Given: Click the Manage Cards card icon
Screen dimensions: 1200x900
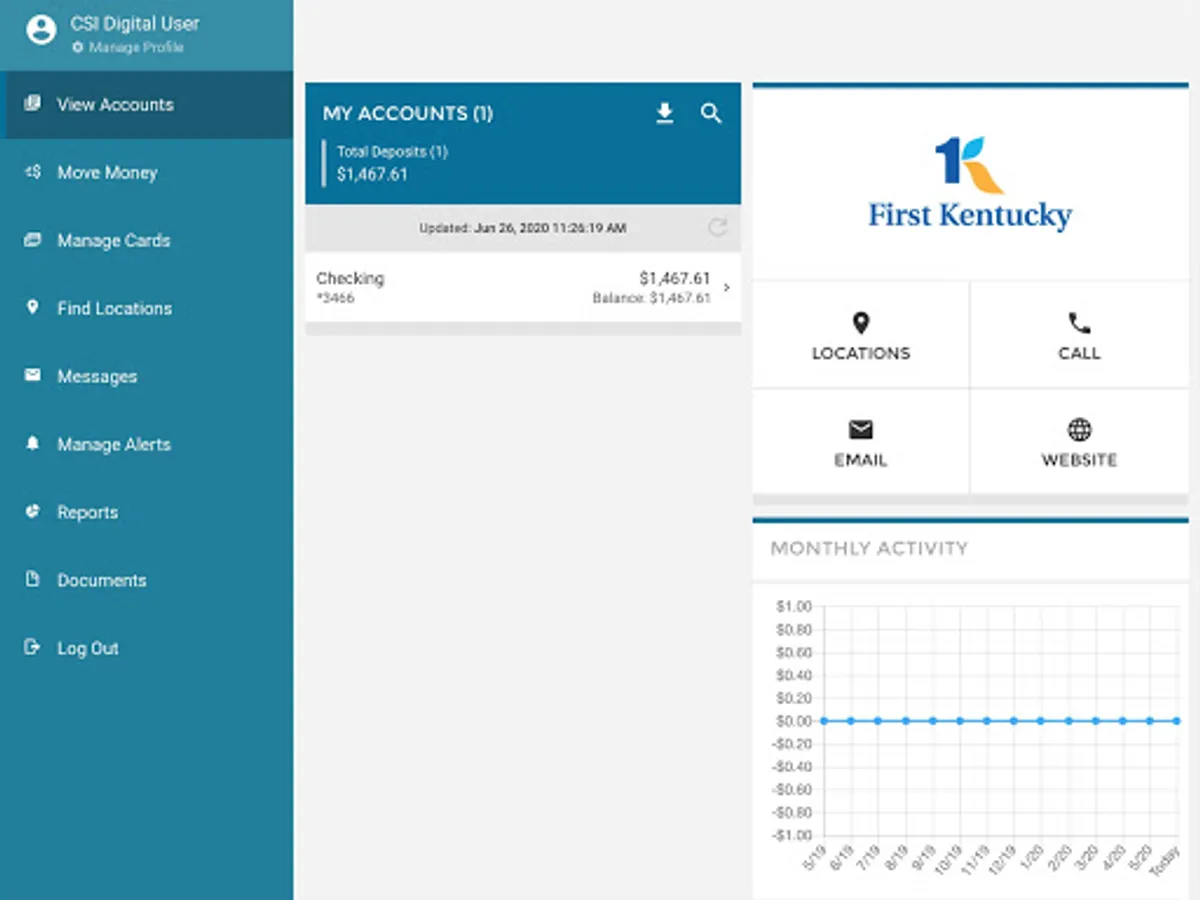Looking at the screenshot, I should 33,240.
